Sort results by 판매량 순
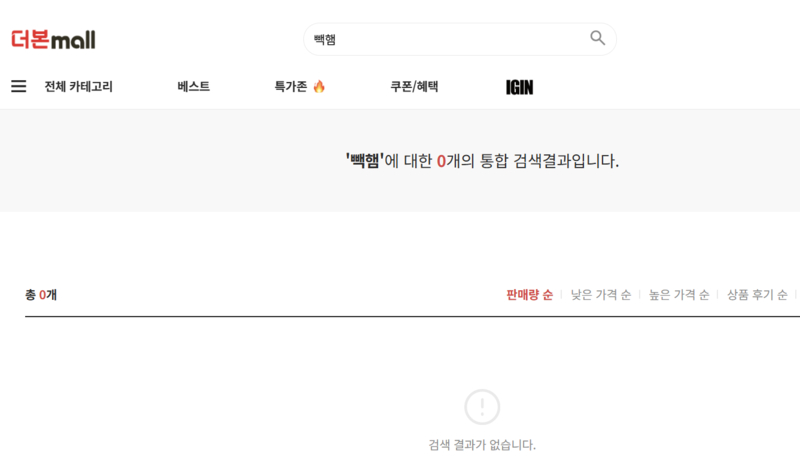The height and width of the screenshot is (468, 800). pos(529,295)
